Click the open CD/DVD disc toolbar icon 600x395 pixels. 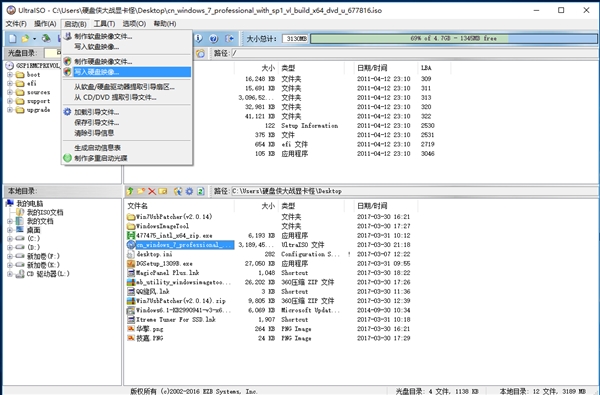tap(46, 38)
